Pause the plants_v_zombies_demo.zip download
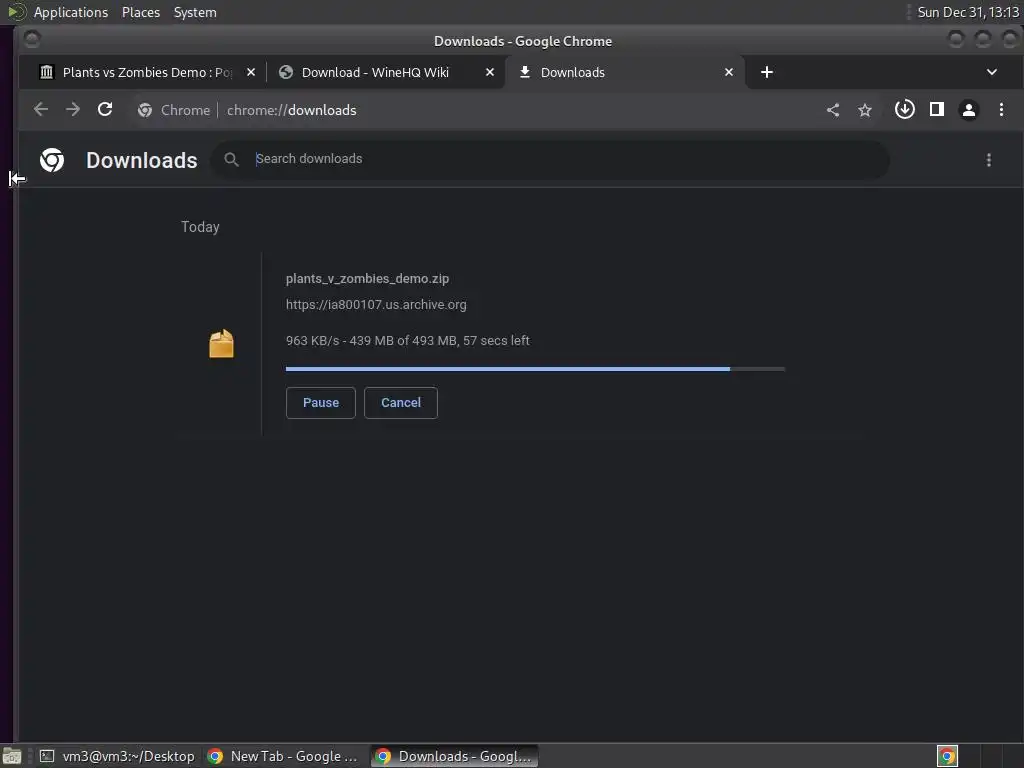The image size is (1024, 768). pyautogui.click(x=321, y=403)
